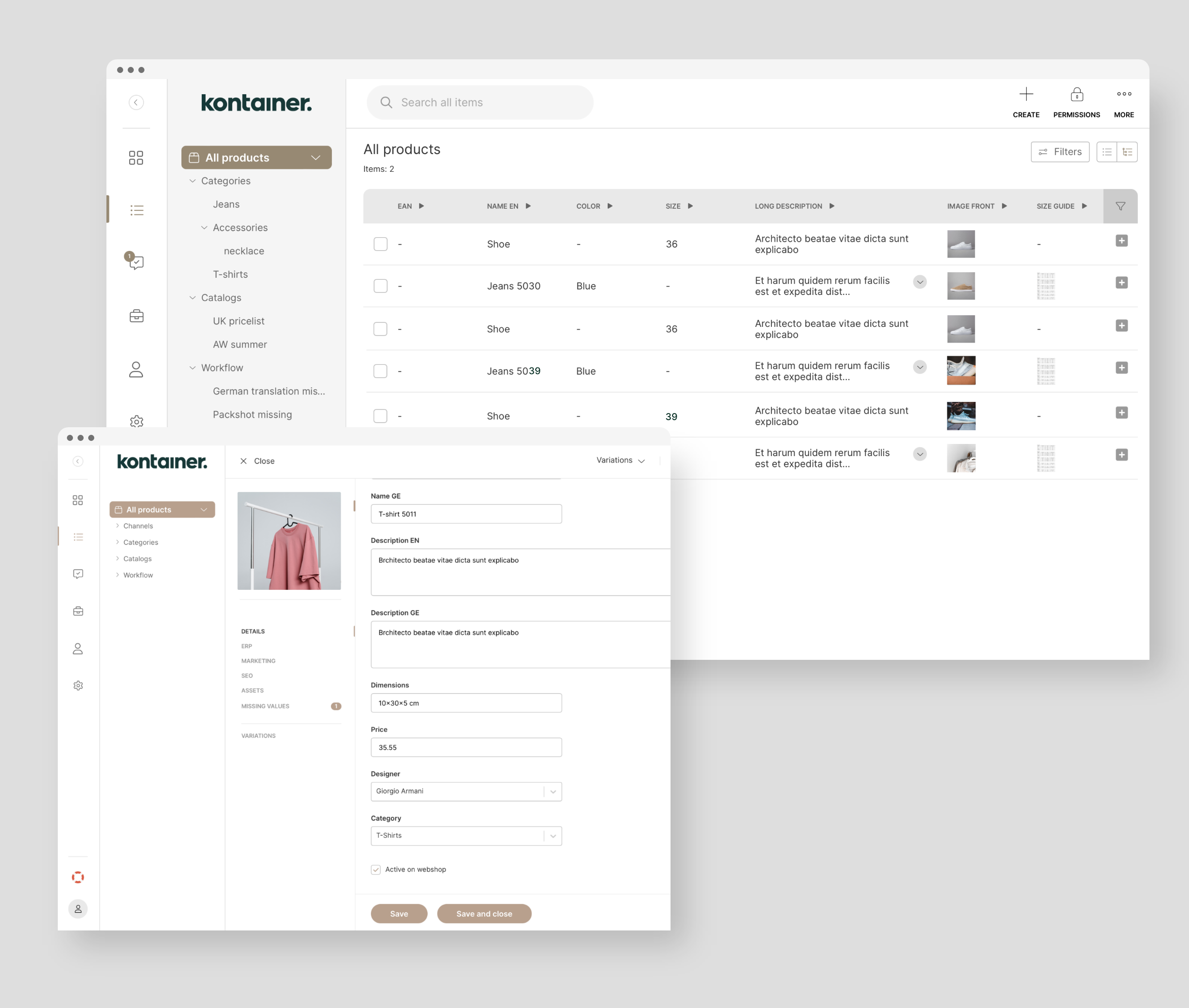Click the table filter funnel icon
The height and width of the screenshot is (1008, 1189).
[x=1120, y=206]
